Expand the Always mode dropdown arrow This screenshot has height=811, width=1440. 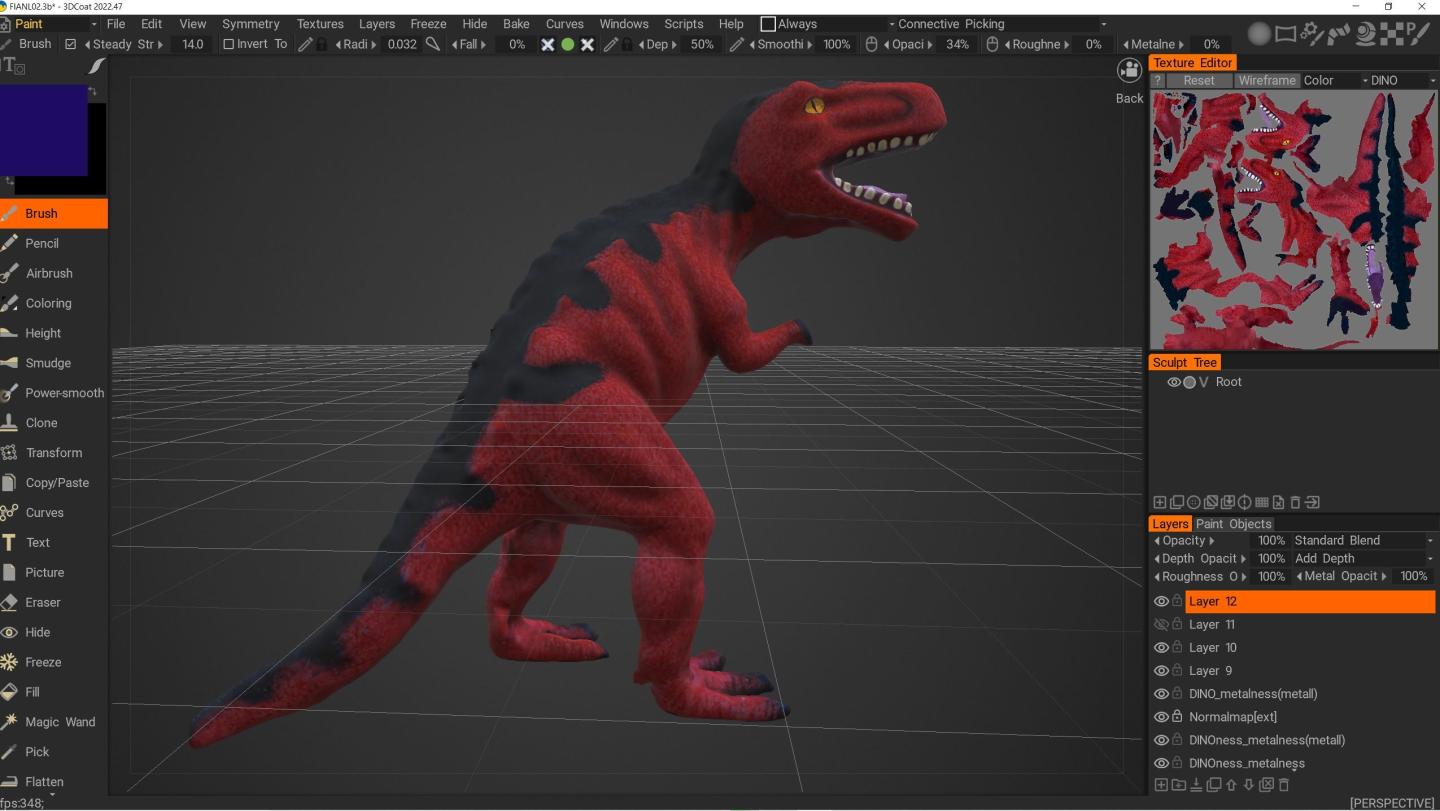coord(890,24)
